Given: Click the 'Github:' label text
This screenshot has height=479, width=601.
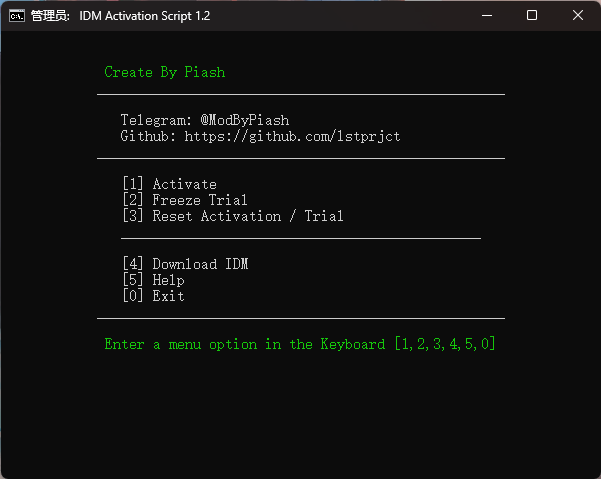Looking at the screenshot, I should pyautogui.click(x=148, y=136).
